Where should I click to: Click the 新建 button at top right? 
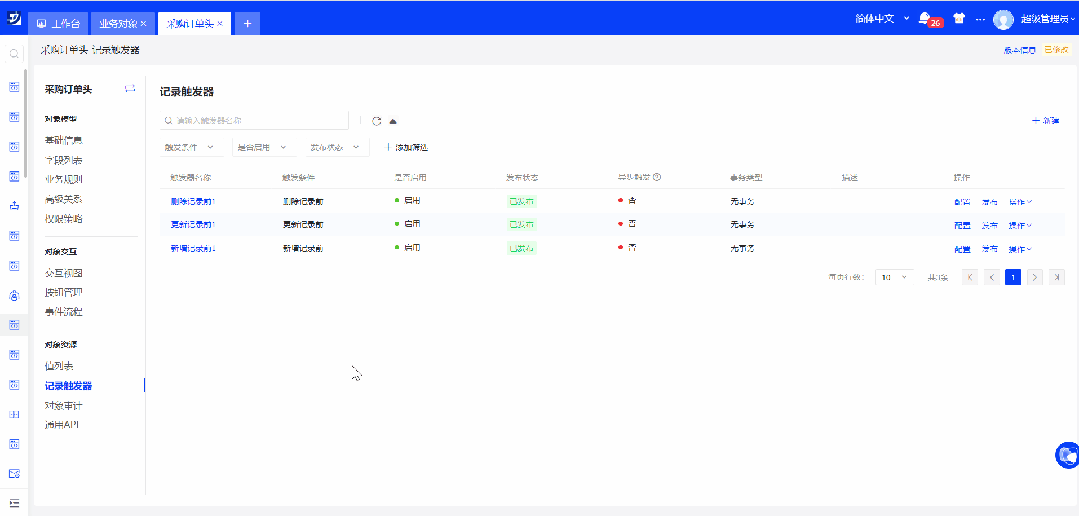pyautogui.click(x=1045, y=120)
